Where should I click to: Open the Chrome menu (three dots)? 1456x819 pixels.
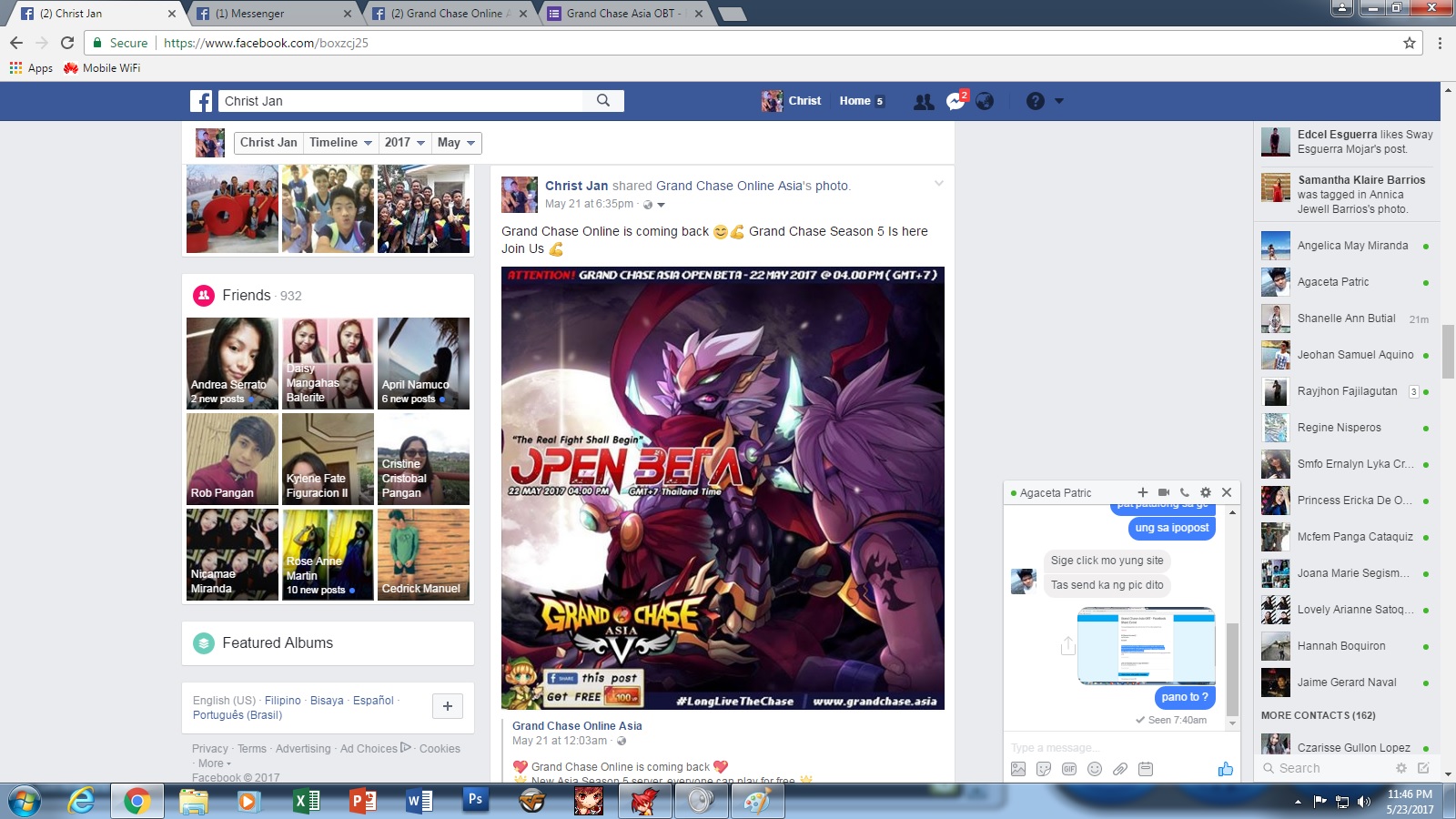pyautogui.click(x=1440, y=43)
